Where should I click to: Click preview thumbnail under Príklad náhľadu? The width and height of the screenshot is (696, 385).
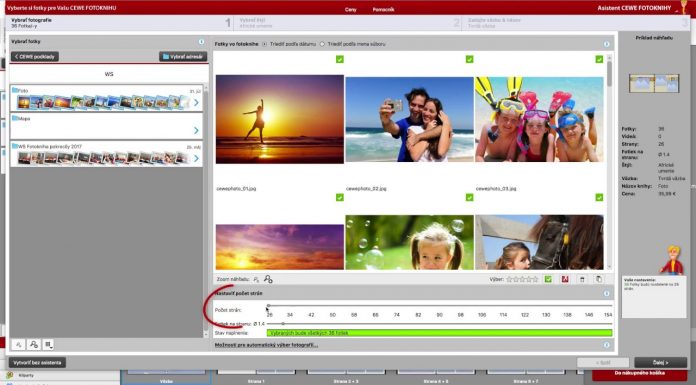(654, 83)
